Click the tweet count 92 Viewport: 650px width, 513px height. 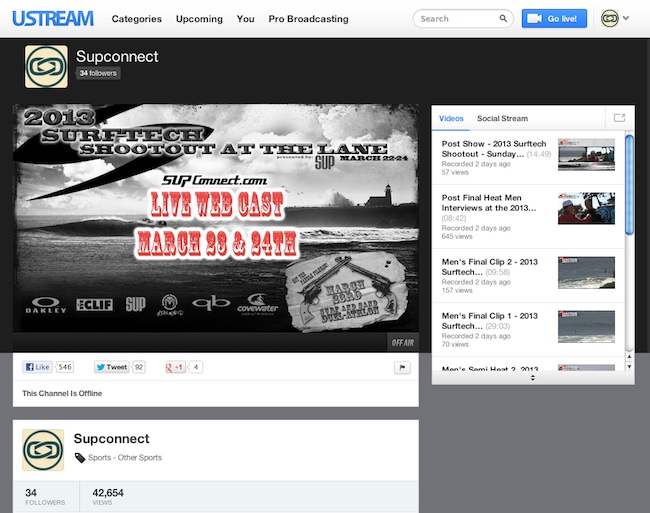[x=139, y=367]
